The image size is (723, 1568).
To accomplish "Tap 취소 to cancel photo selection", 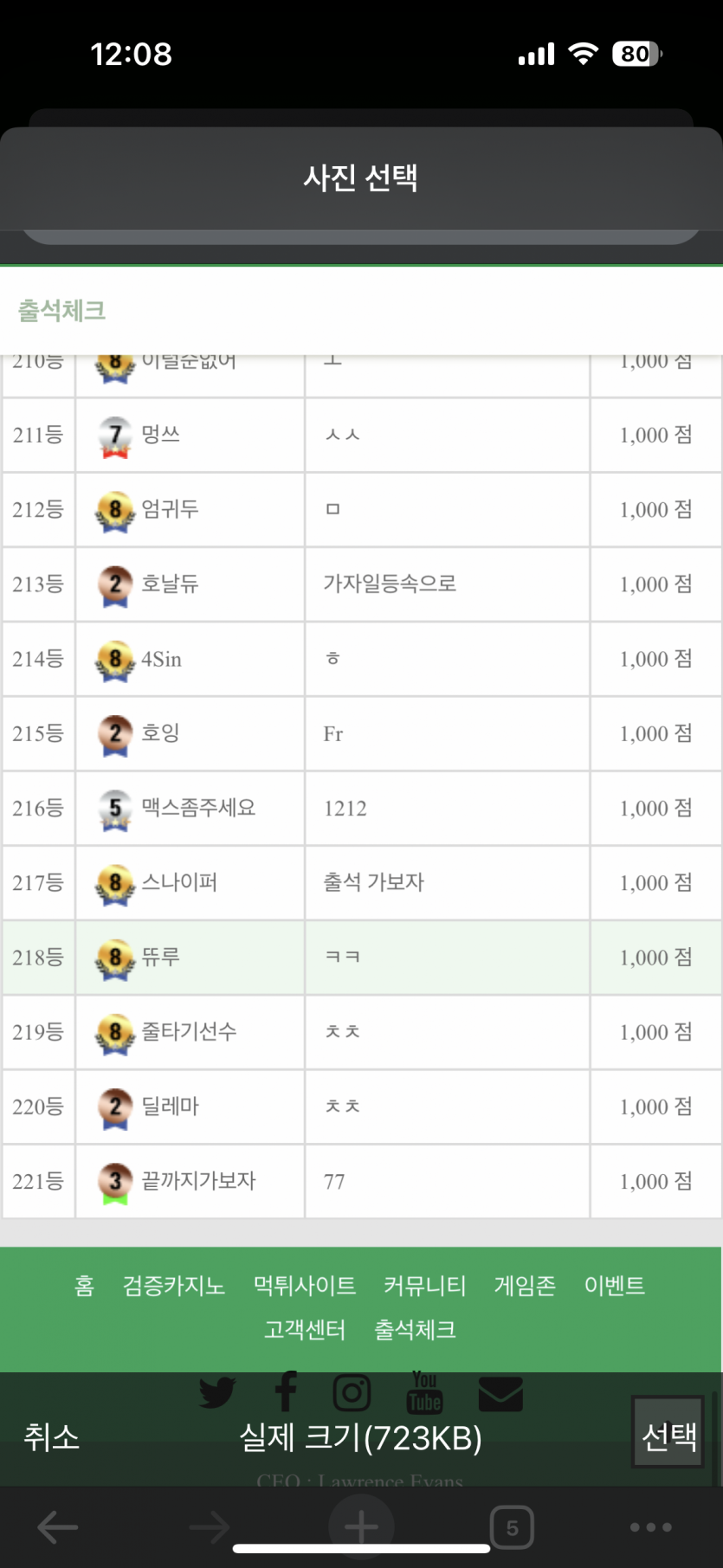I will (52, 1437).
